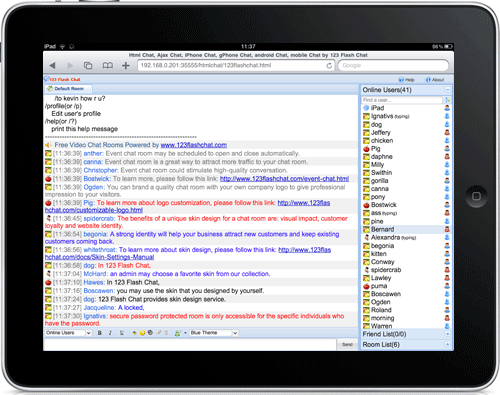500x395 pixels.
Task: Select user Alexandra in user list
Action: (x=385, y=237)
